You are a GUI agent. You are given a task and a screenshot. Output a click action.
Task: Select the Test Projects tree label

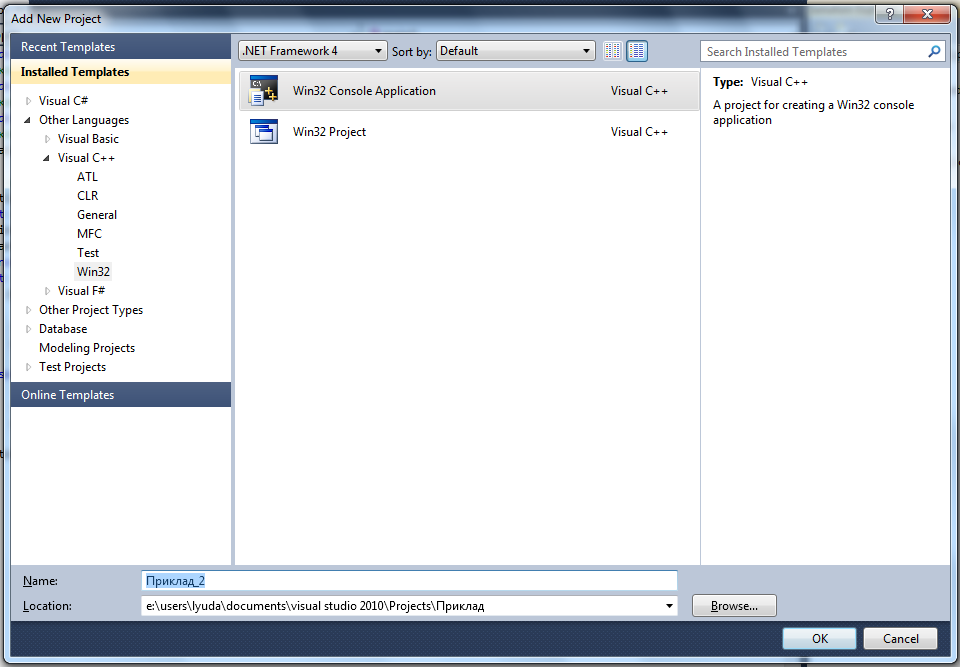(x=72, y=367)
